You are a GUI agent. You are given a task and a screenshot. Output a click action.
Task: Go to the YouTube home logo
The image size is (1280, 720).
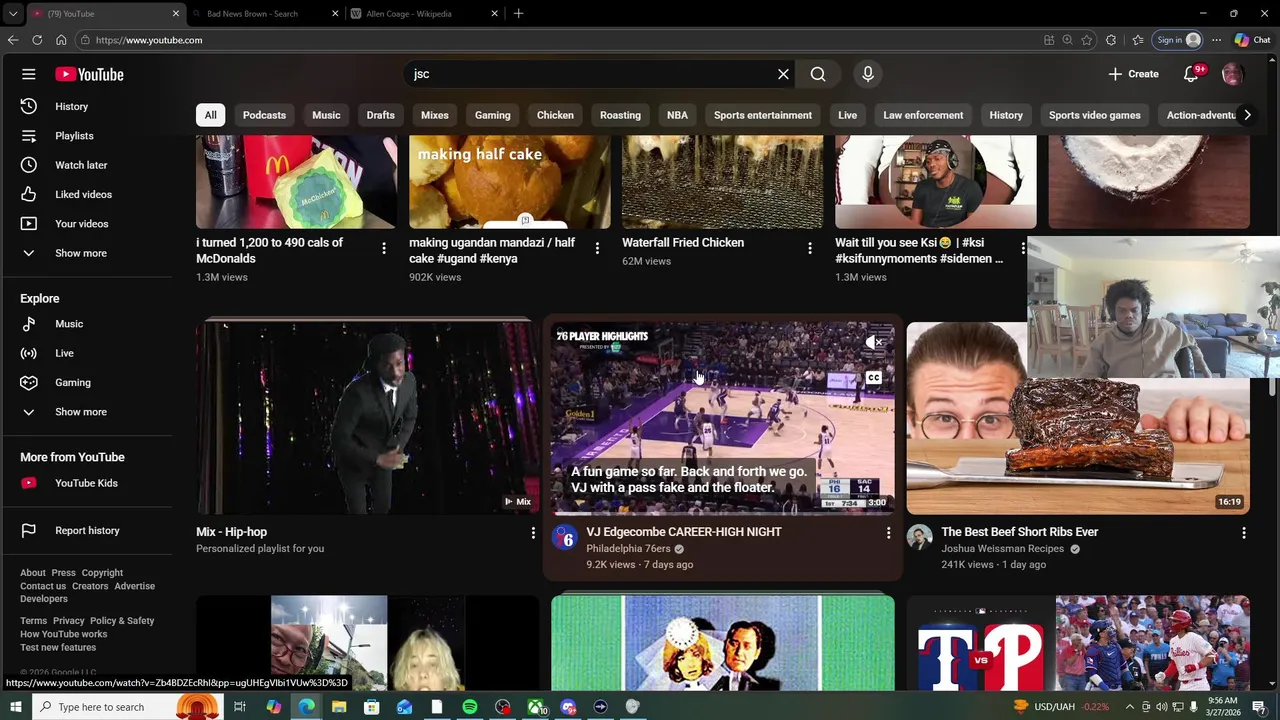(x=89, y=74)
